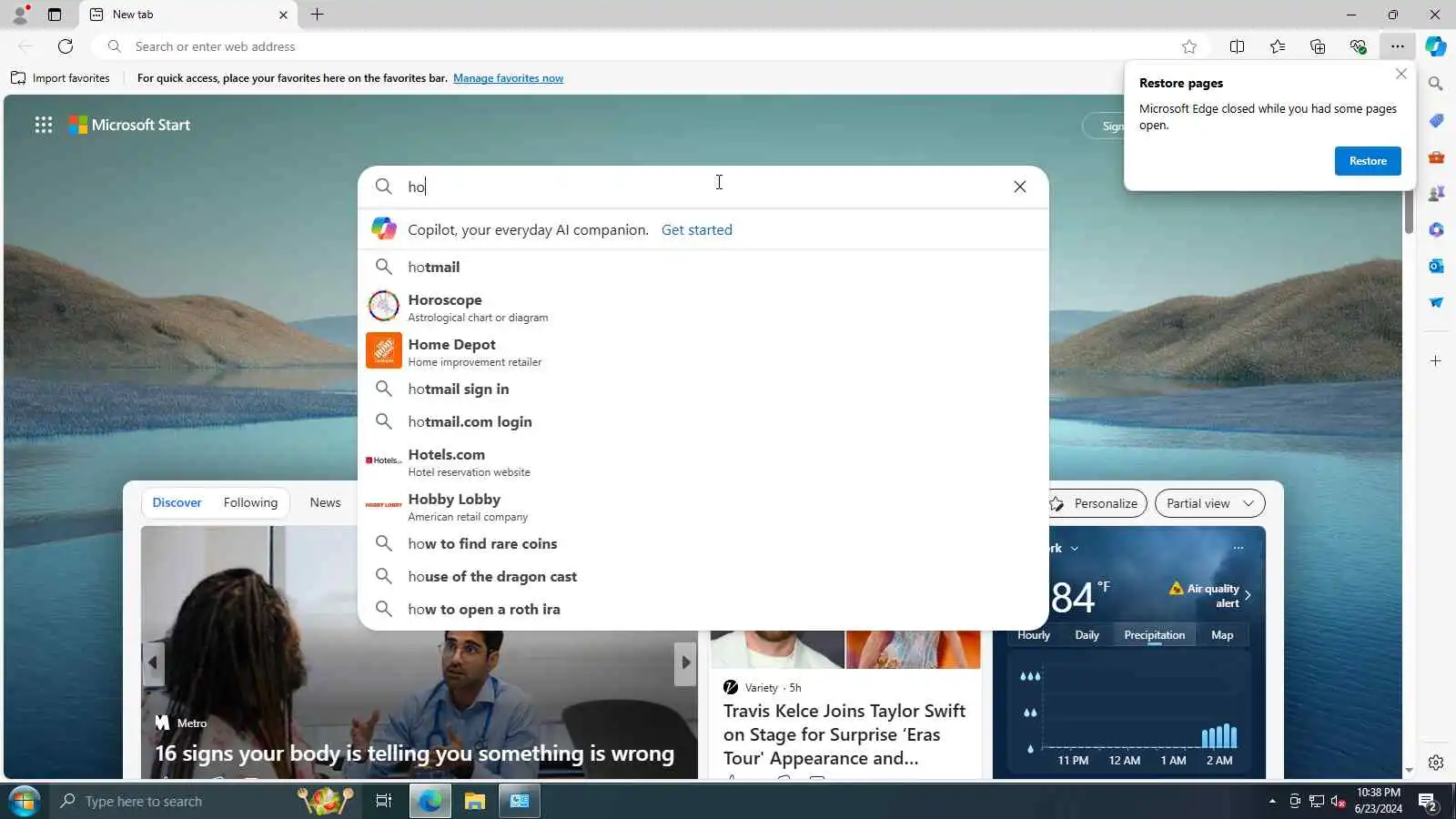Select the 'hotmail' search suggestion
Viewport: 1456px width, 819px height.
coord(703,267)
